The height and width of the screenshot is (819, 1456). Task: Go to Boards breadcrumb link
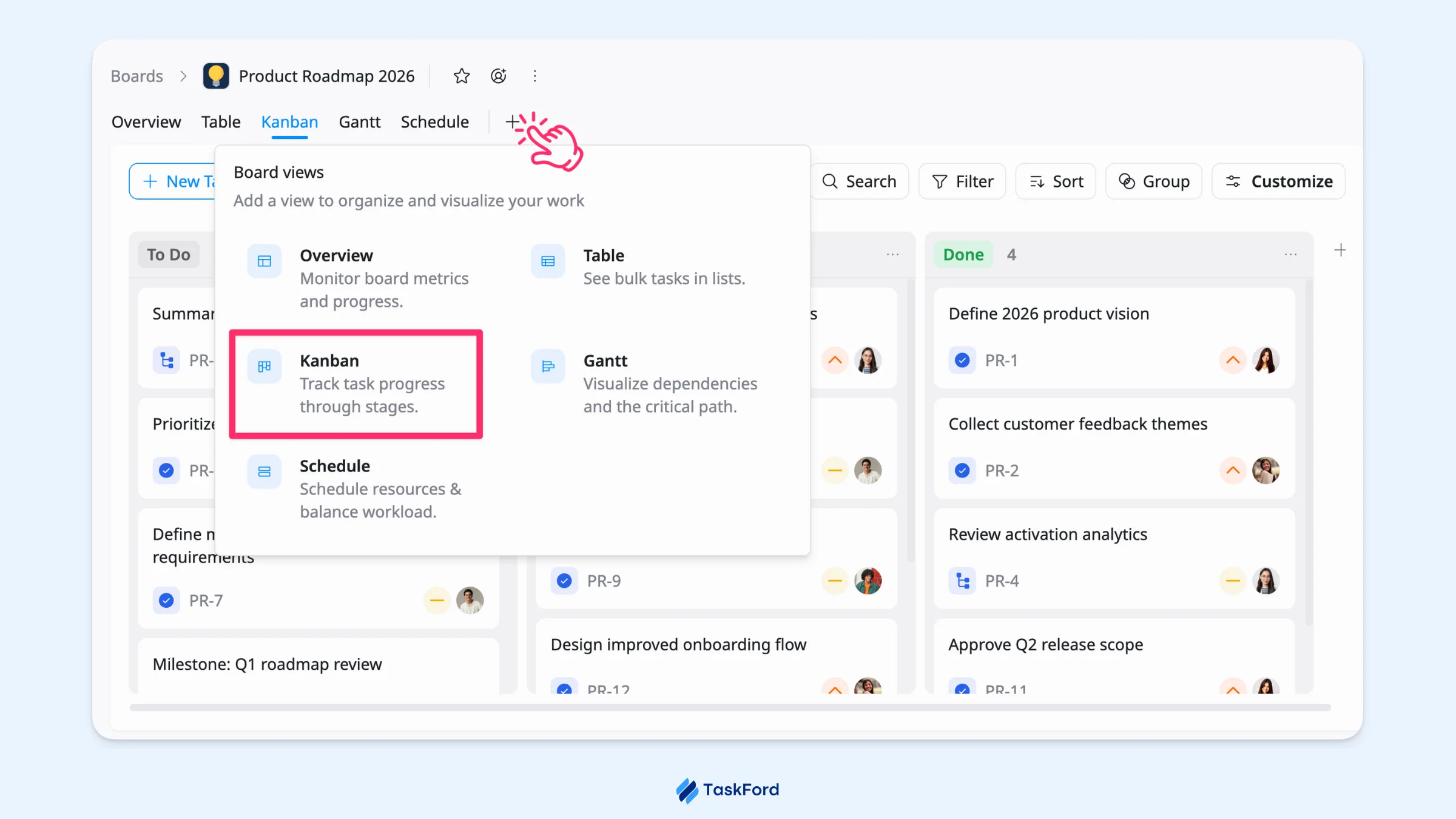137,76
